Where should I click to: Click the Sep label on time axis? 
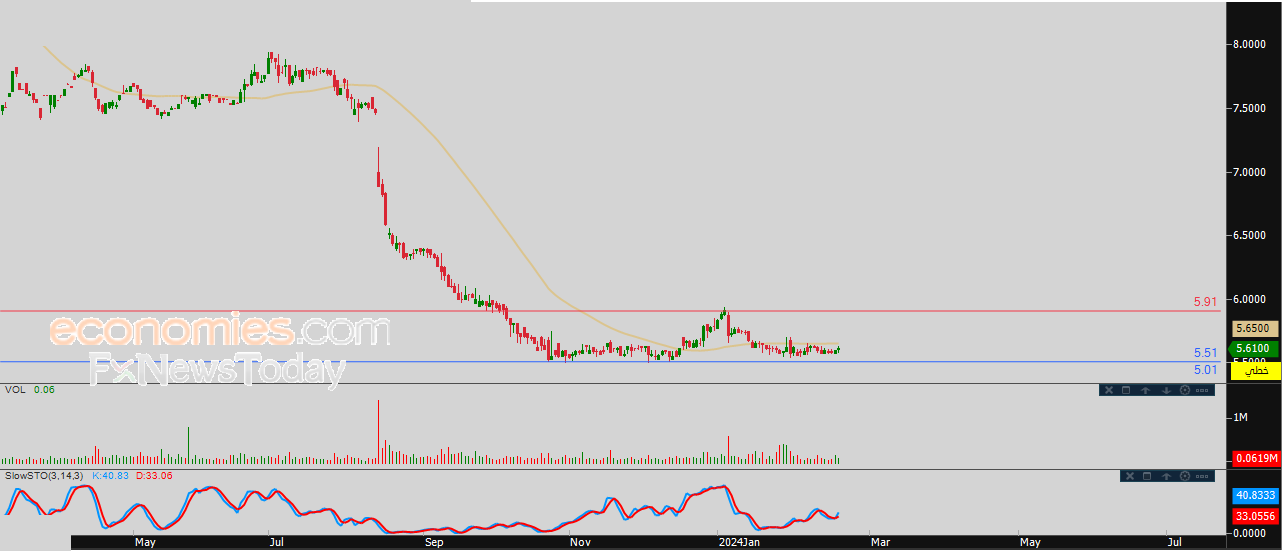point(434,543)
